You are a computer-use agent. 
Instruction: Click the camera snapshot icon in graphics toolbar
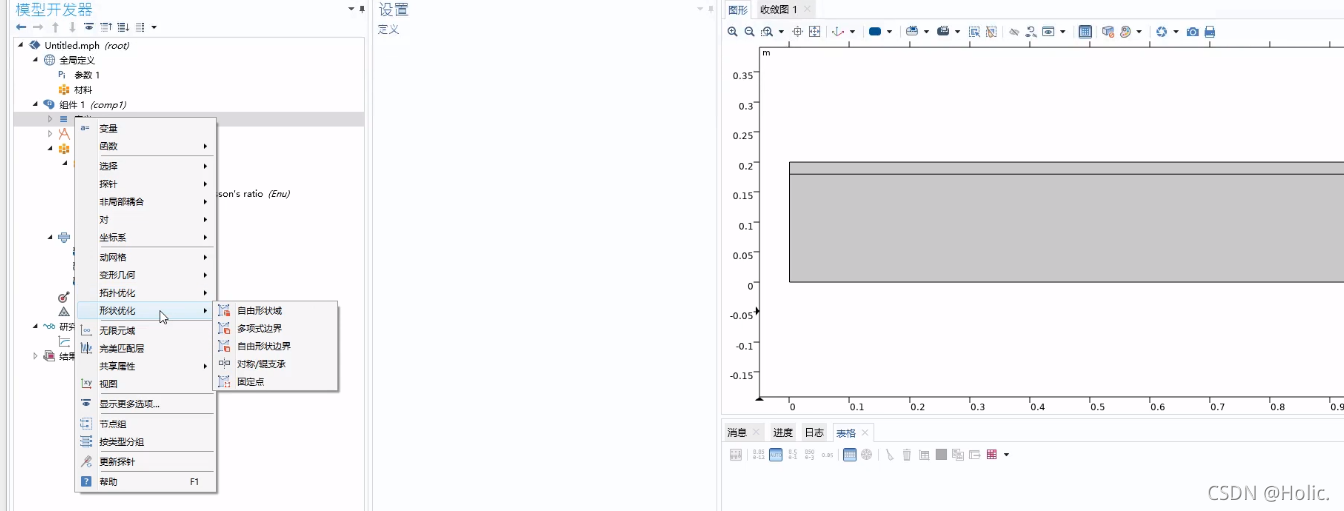1193,32
